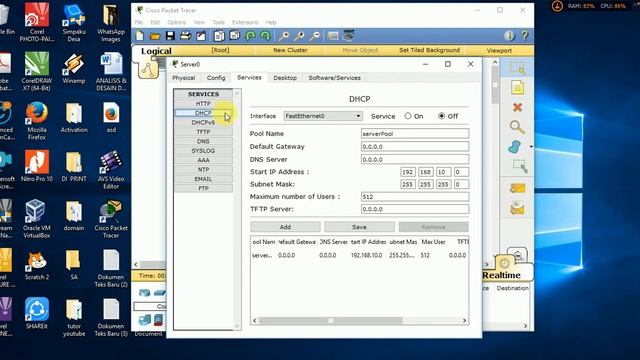Image resolution: width=640 pixels, height=360 pixels.
Task: Select DHCPv6 in the services list
Action: pos(203,122)
